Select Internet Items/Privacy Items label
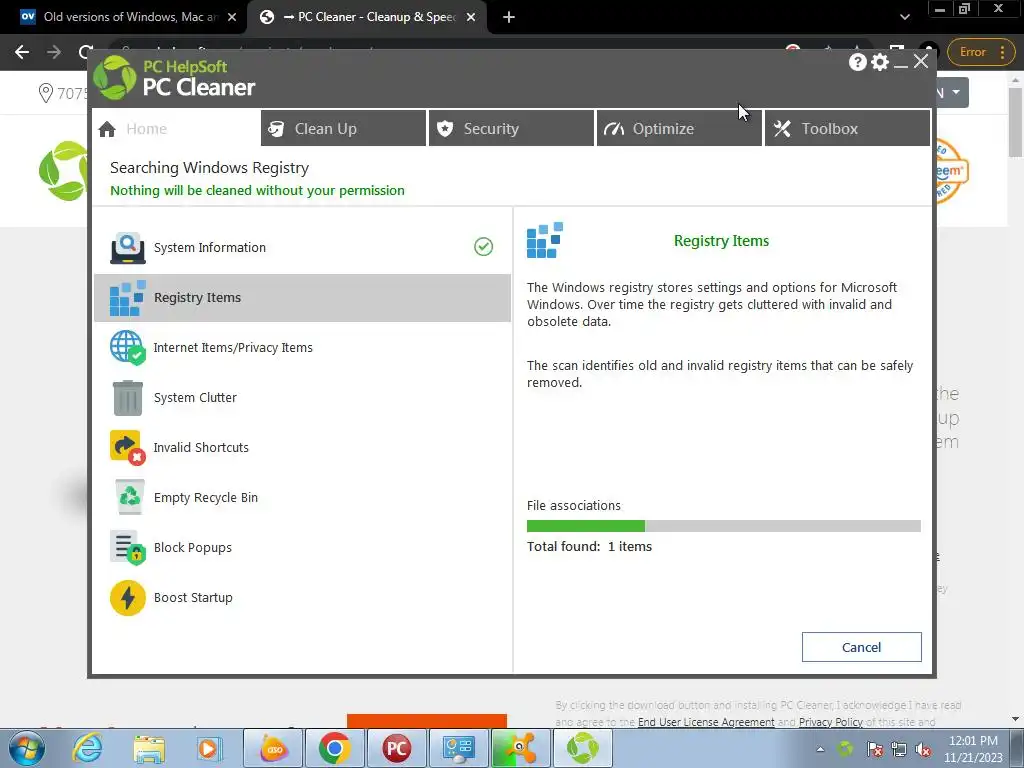Viewport: 1024px width, 768px height. click(x=233, y=347)
